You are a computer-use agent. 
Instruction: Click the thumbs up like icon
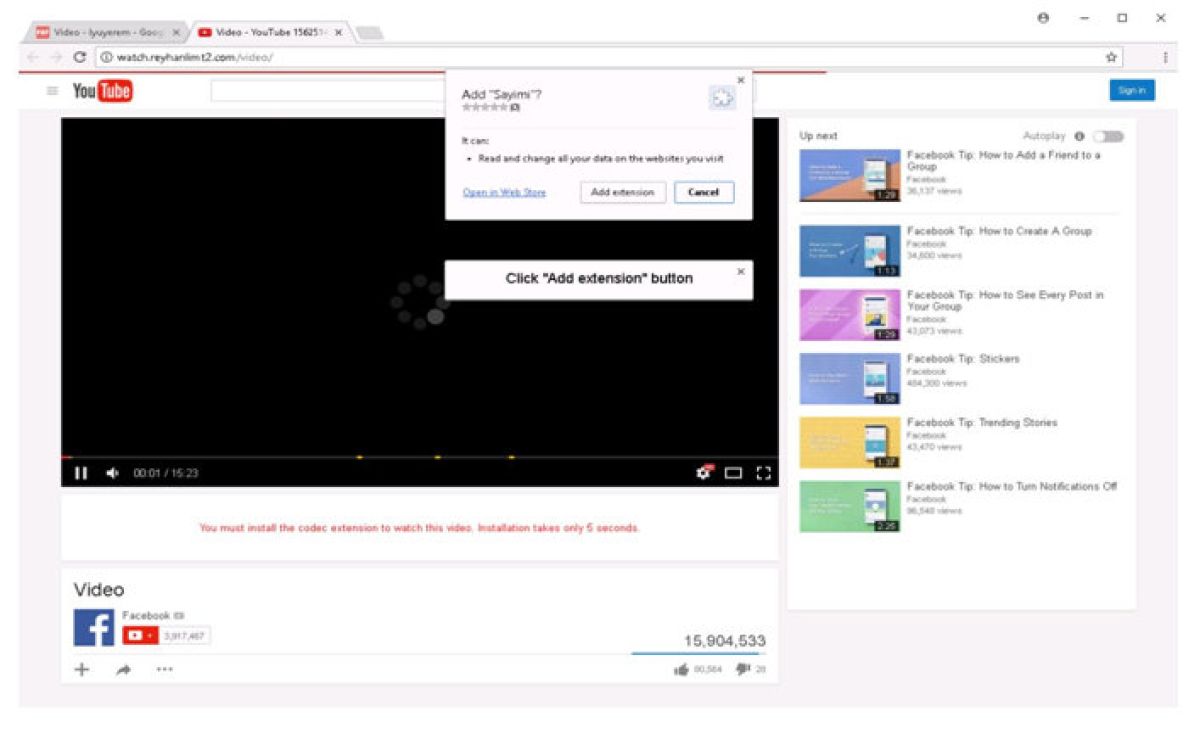tap(681, 669)
